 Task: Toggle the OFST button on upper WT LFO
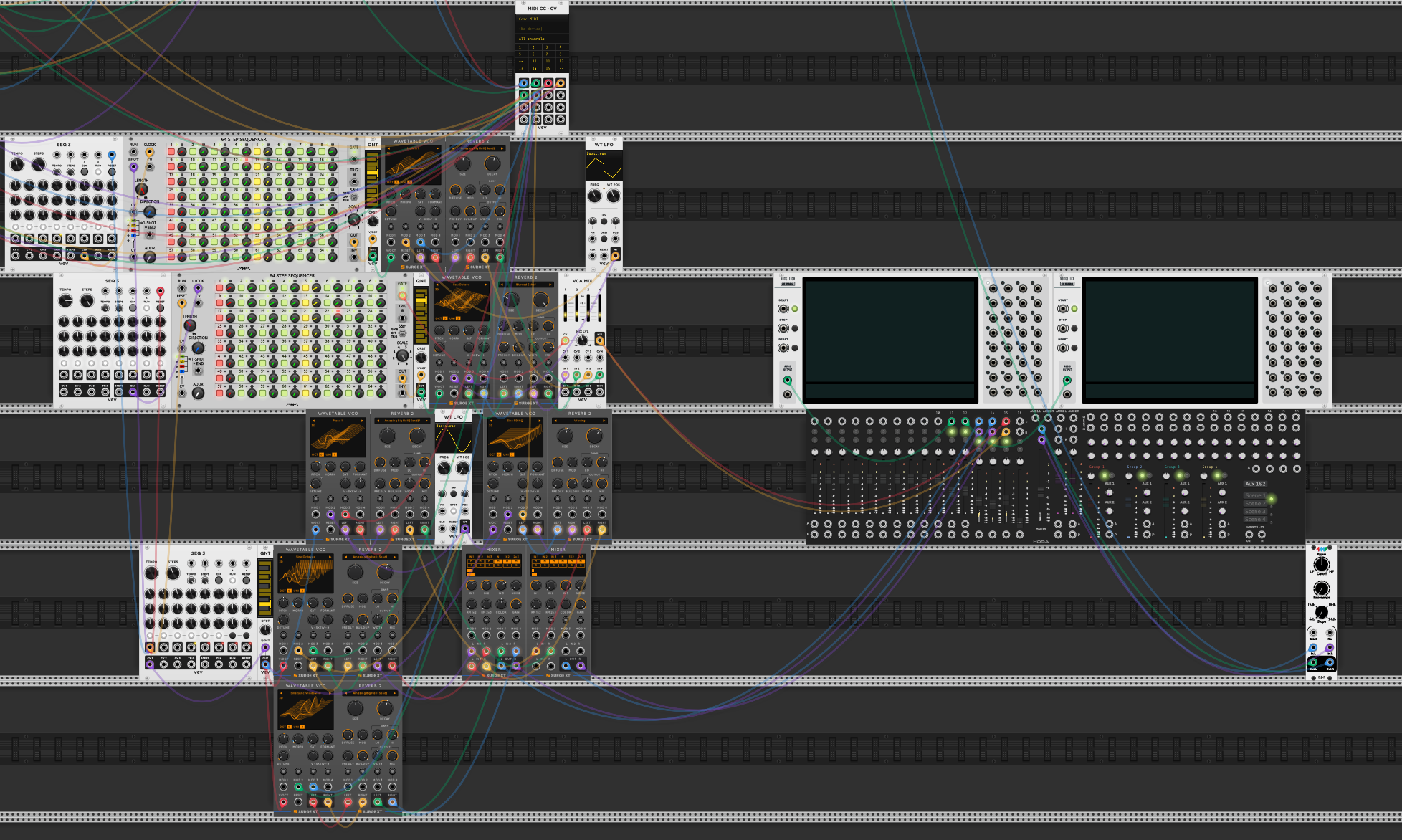point(604,239)
